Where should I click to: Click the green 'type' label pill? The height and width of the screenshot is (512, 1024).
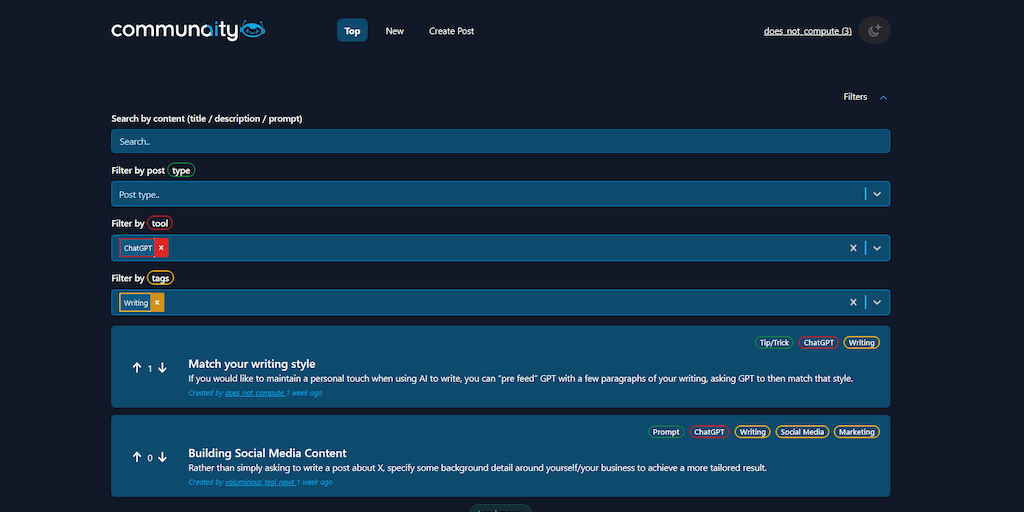pos(181,170)
